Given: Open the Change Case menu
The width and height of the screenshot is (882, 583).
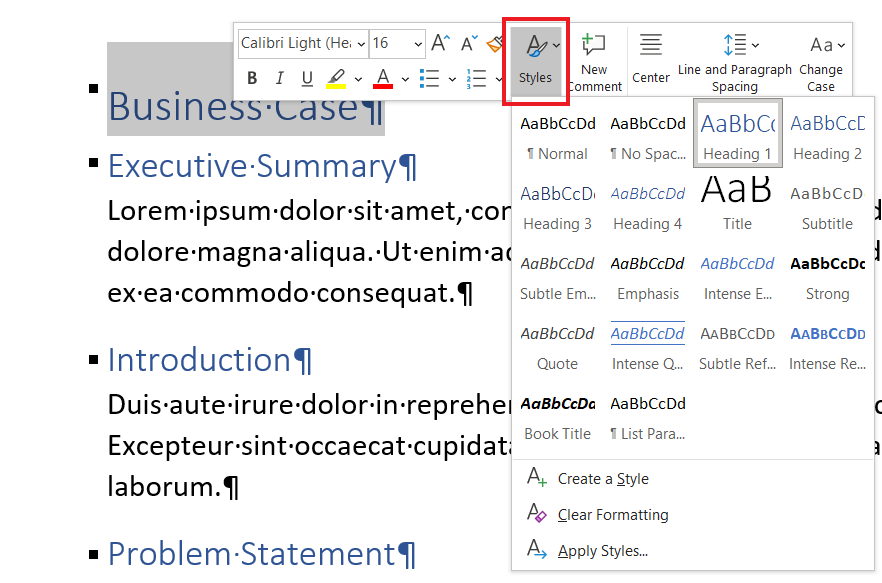Looking at the screenshot, I should (x=821, y=62).
